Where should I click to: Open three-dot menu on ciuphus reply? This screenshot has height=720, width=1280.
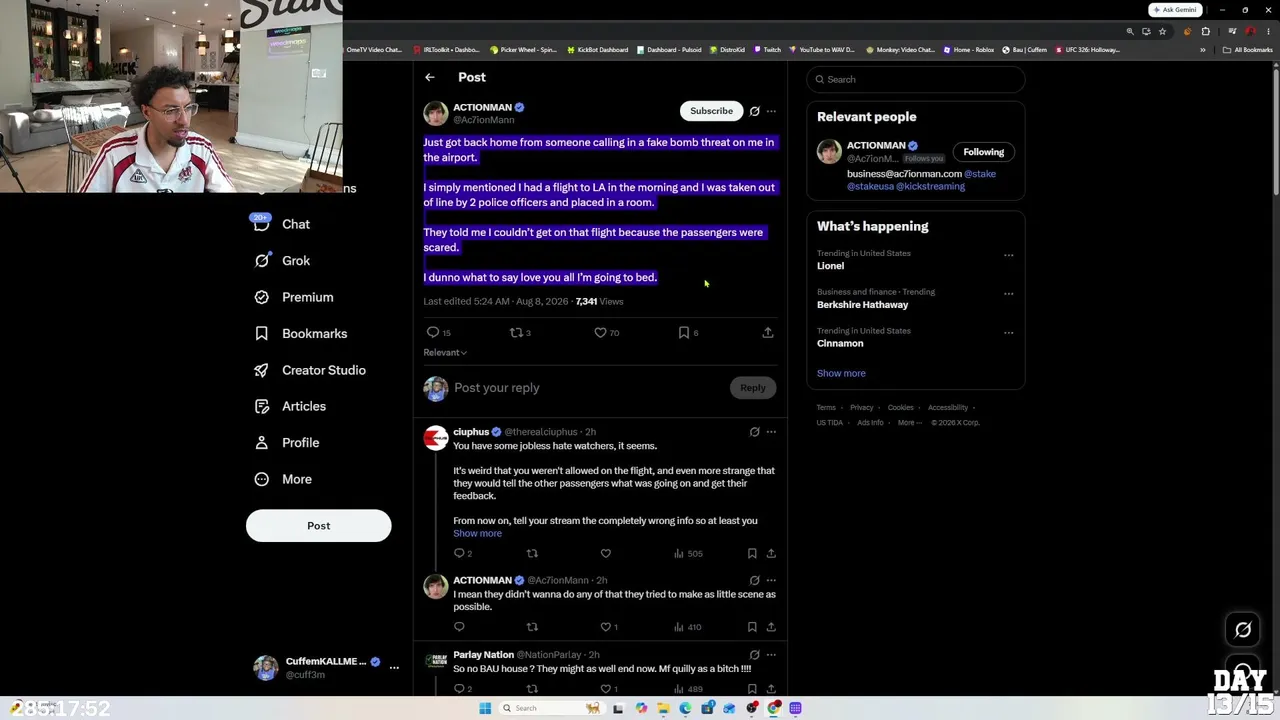(771, 432)
